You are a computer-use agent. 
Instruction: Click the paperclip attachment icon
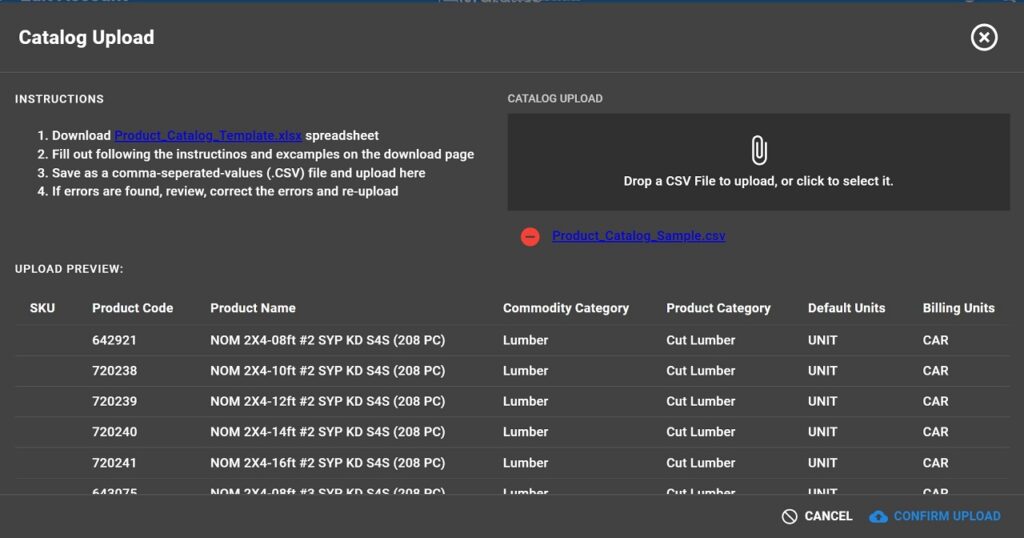click(758, 151)
